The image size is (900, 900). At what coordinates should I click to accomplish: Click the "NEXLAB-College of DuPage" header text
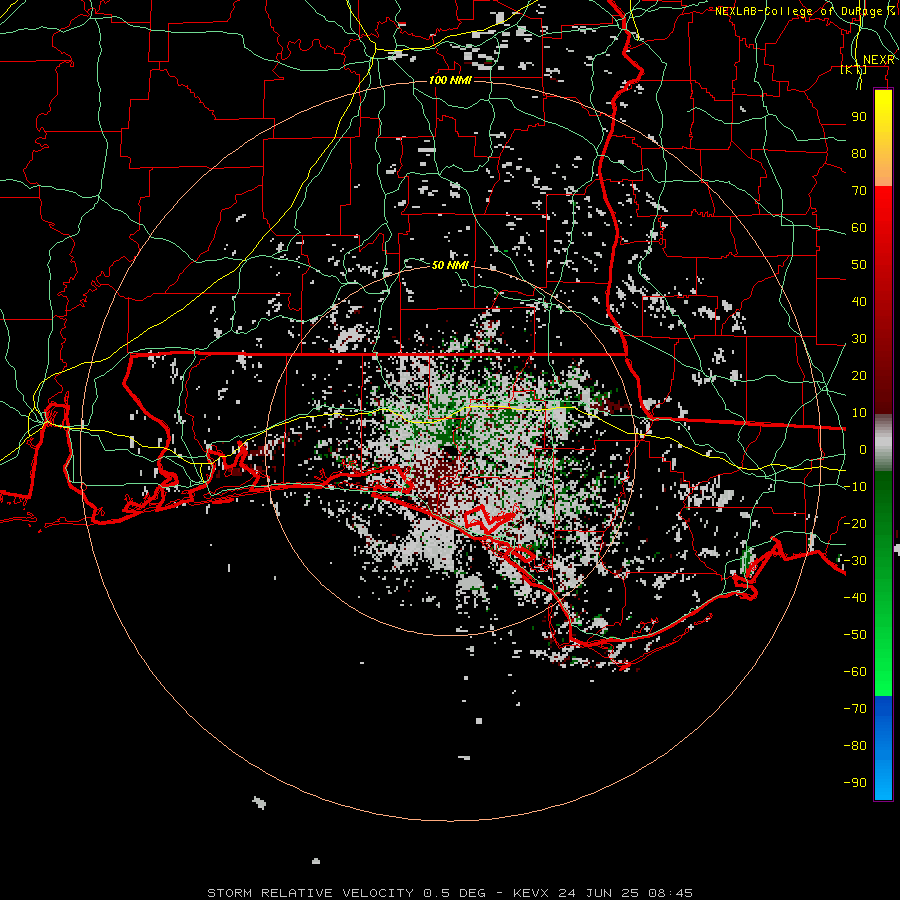(799, 11)
